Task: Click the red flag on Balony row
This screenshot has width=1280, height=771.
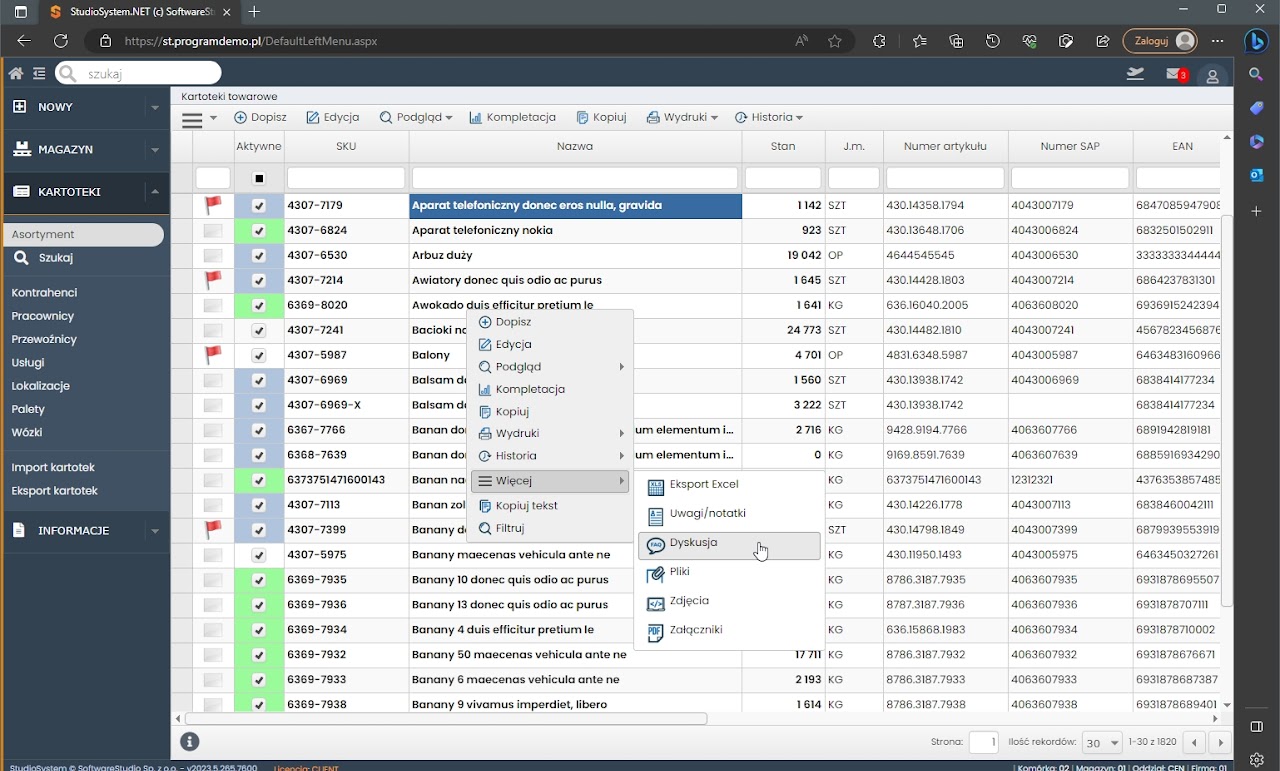Action: (x=212, y=355)
